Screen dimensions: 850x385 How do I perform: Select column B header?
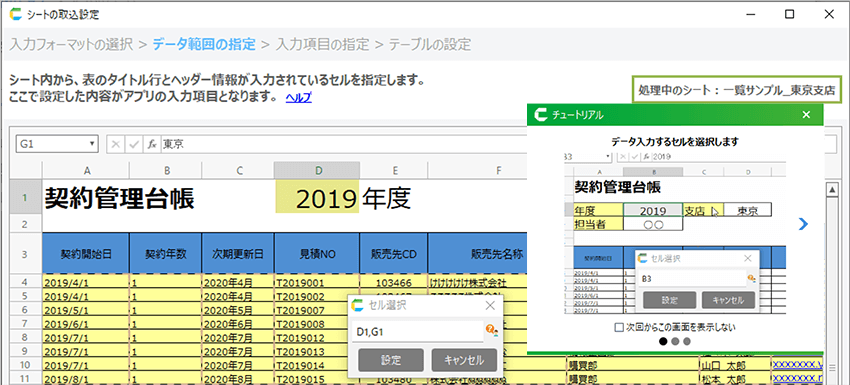click(165, 170)
